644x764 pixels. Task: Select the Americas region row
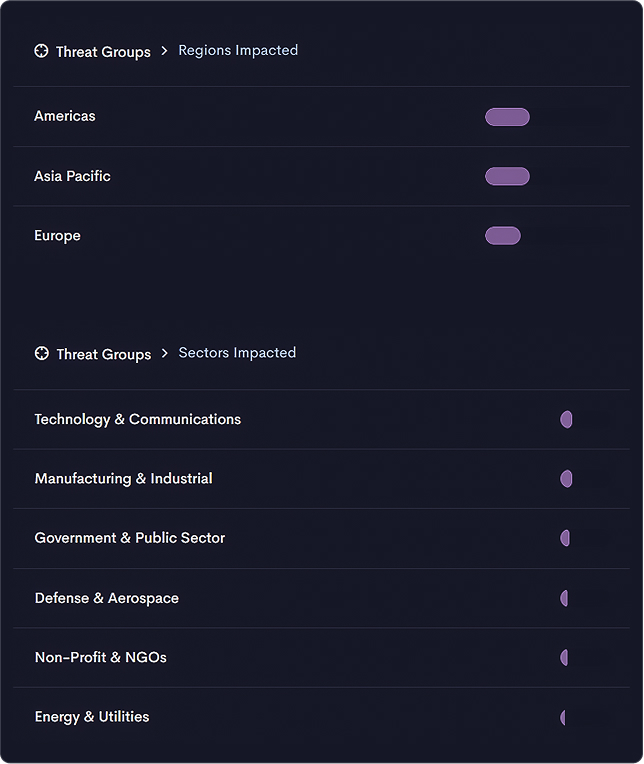322,117
